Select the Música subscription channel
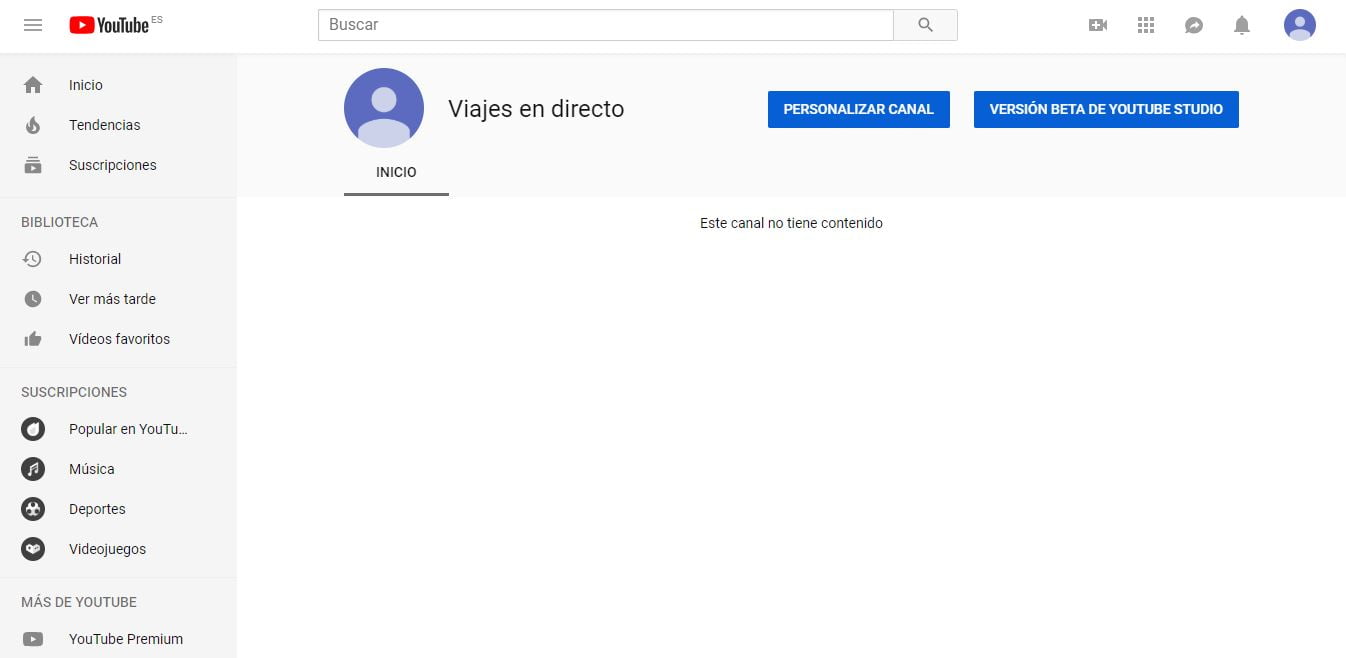This screenshot has width=1346, height=658. click(91, 469)
